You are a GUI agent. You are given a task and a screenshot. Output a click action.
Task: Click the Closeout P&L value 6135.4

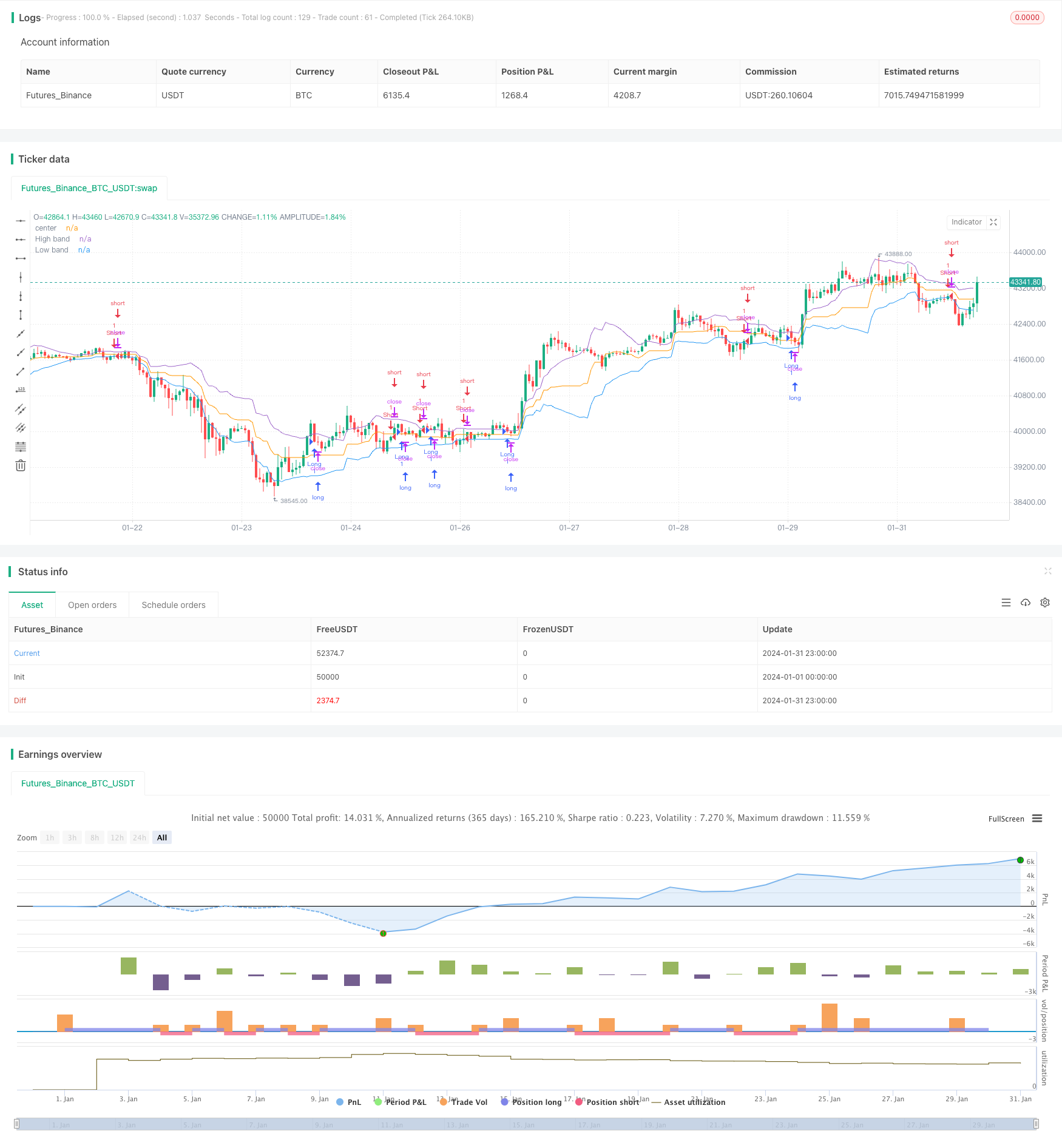click(x=396, y=95)
